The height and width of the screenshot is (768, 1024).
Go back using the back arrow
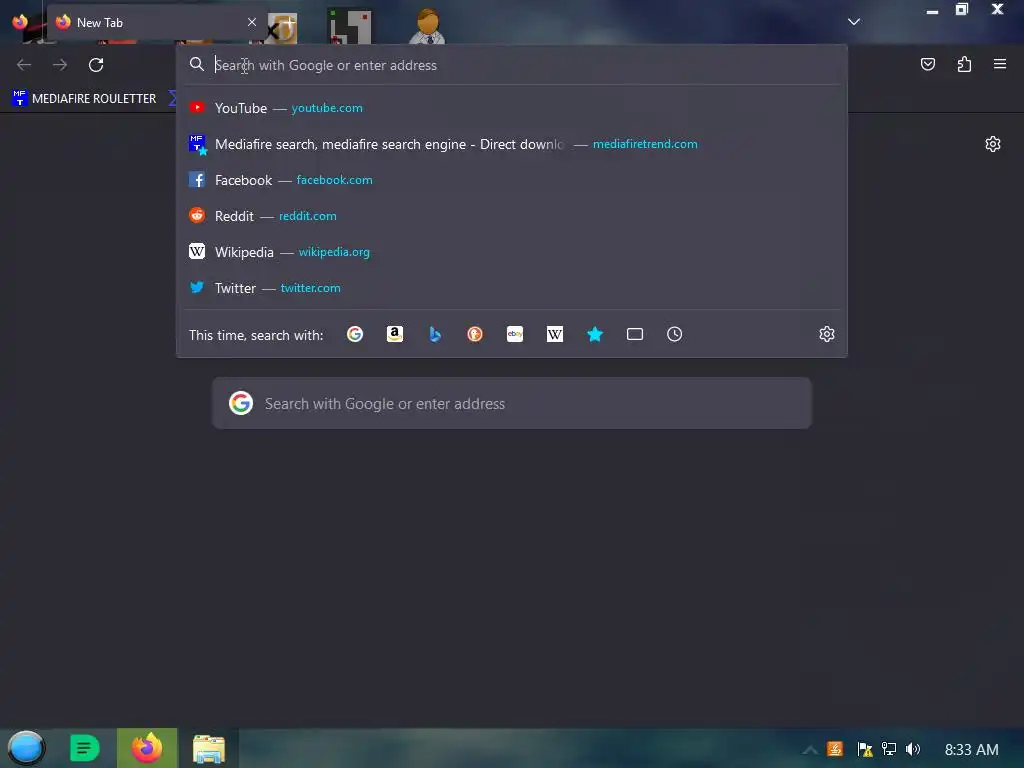[x=24, y=65]
